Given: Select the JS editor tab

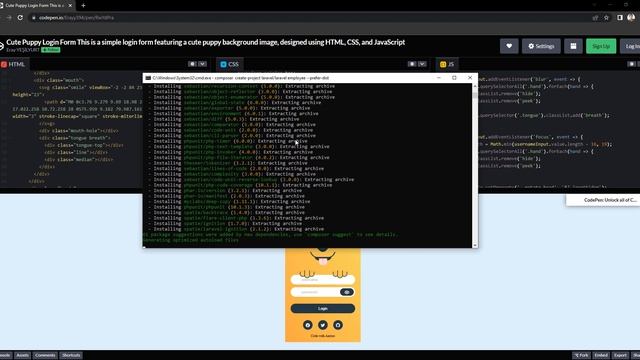Looking at the screenshot, I should tap(447, 64).
